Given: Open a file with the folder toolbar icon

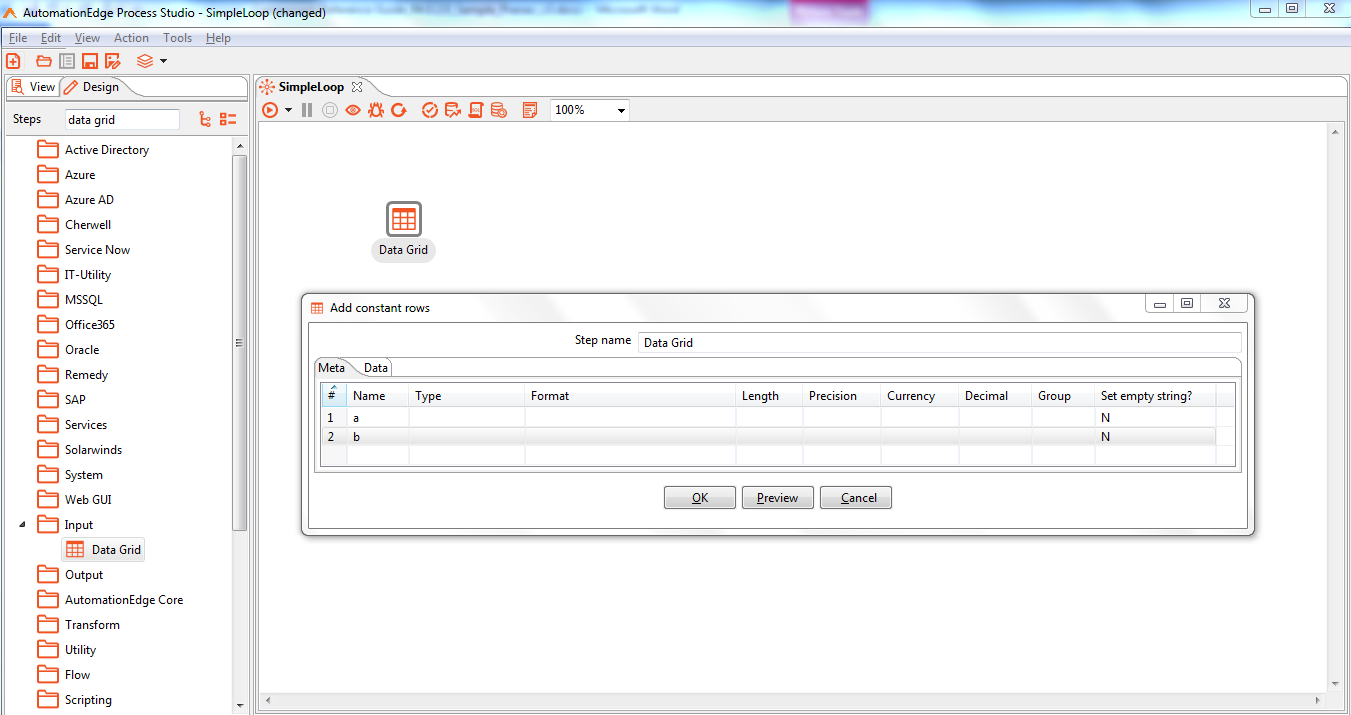Looking at the screenshot, I should [44, 61].
